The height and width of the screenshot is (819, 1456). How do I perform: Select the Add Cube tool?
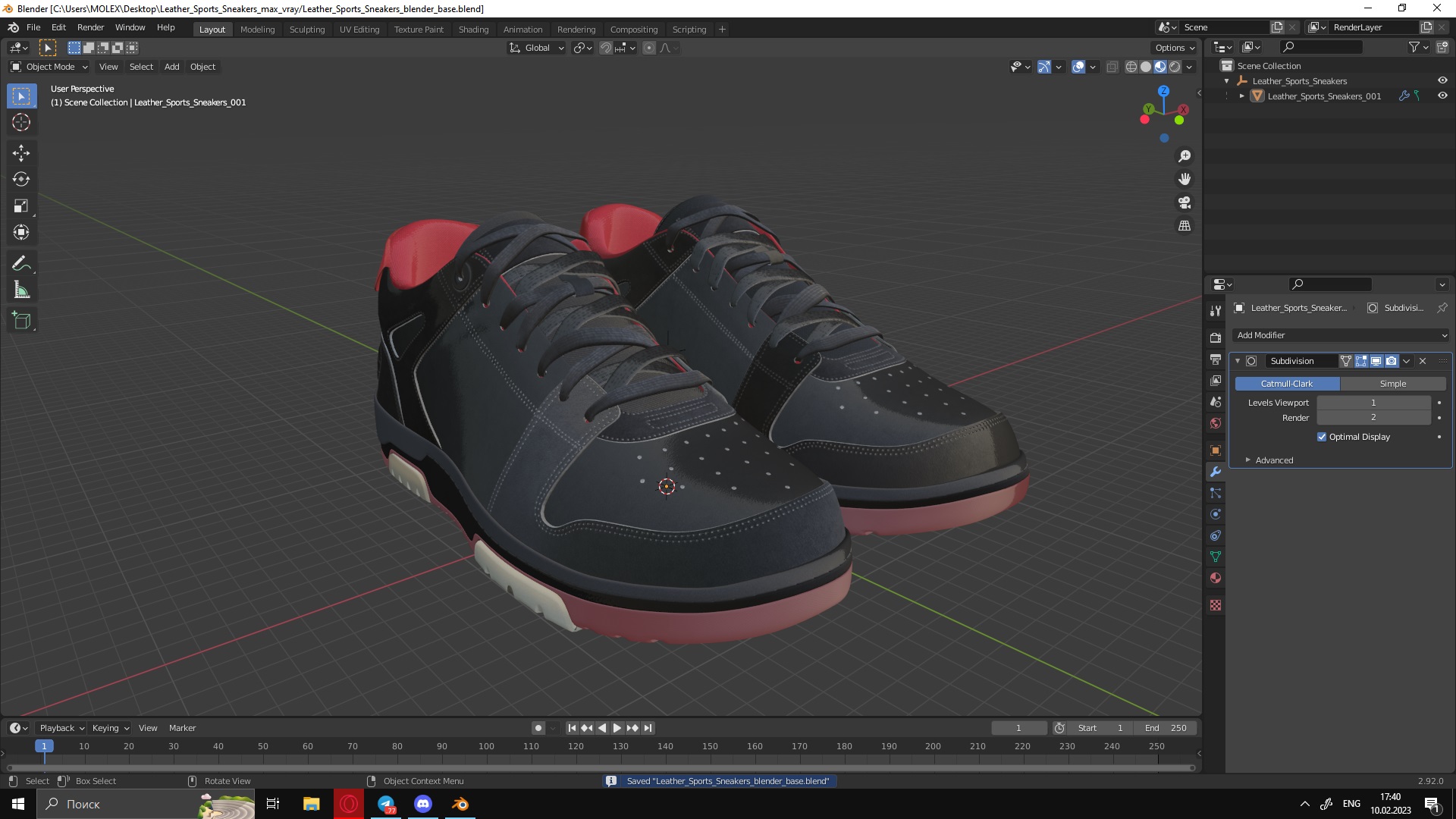[21, 322]
